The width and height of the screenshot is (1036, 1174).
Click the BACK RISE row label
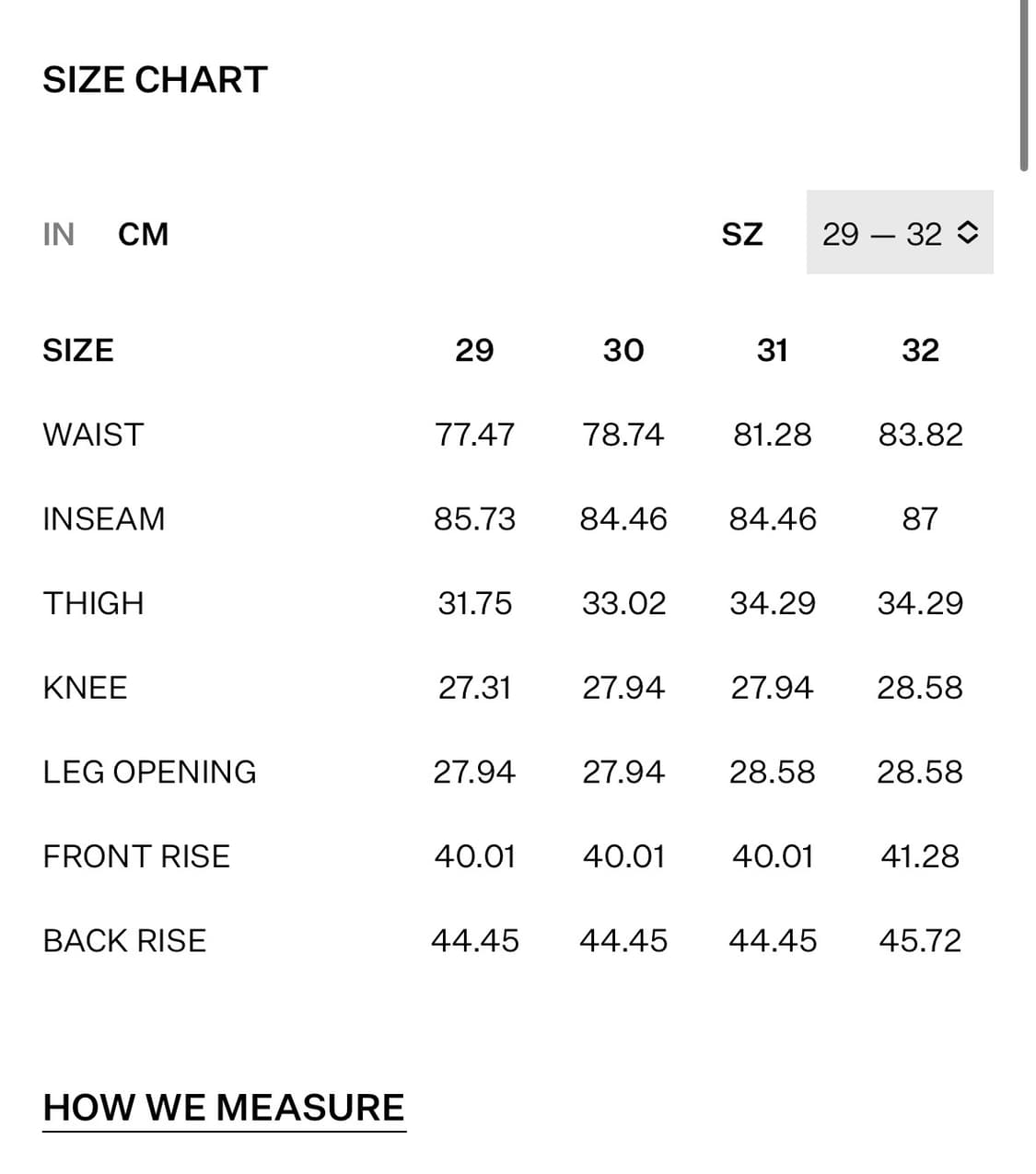(124, 941)
